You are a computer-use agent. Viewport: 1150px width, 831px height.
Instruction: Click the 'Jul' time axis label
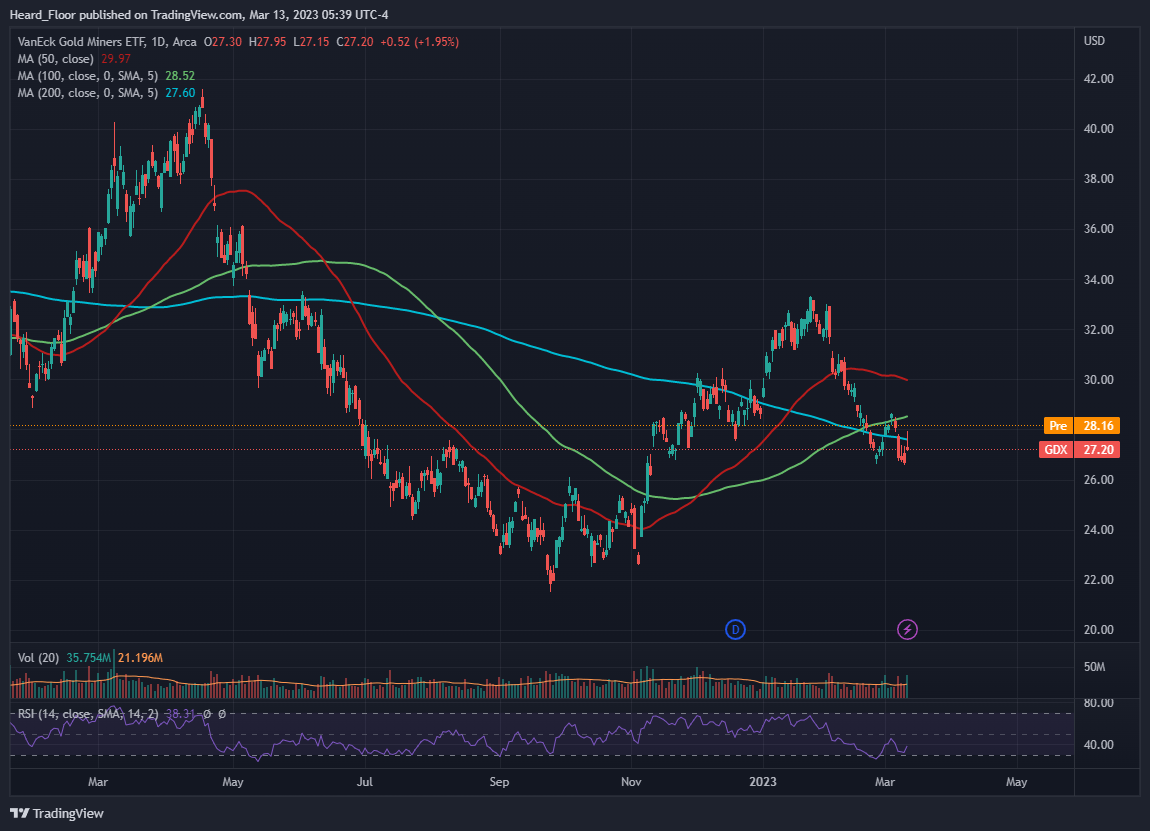tap(365, 782)
